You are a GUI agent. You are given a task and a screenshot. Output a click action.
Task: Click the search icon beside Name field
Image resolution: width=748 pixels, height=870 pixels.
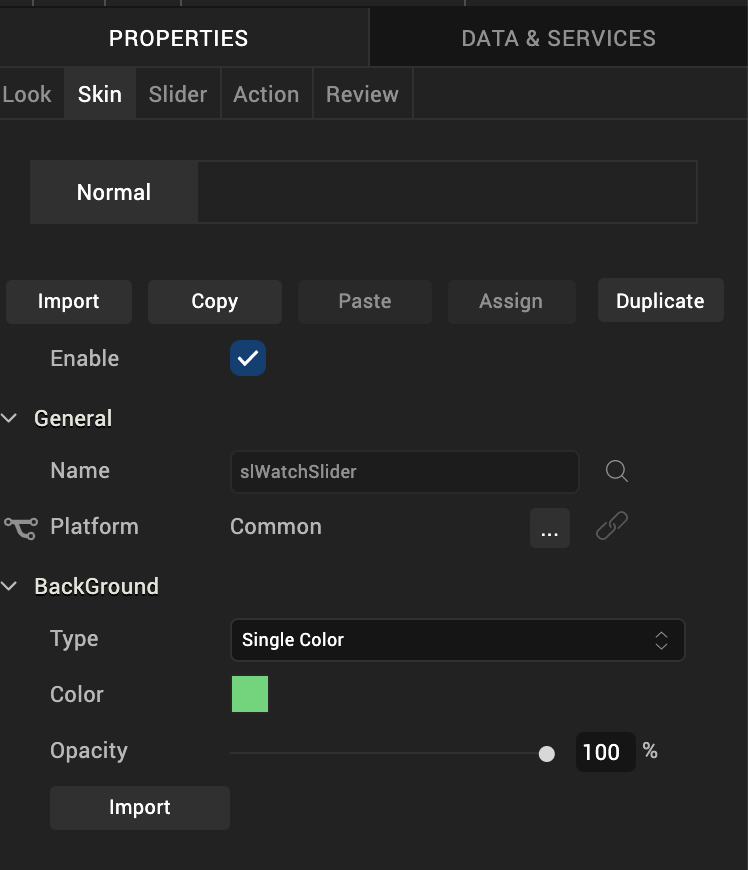[617, 471]
